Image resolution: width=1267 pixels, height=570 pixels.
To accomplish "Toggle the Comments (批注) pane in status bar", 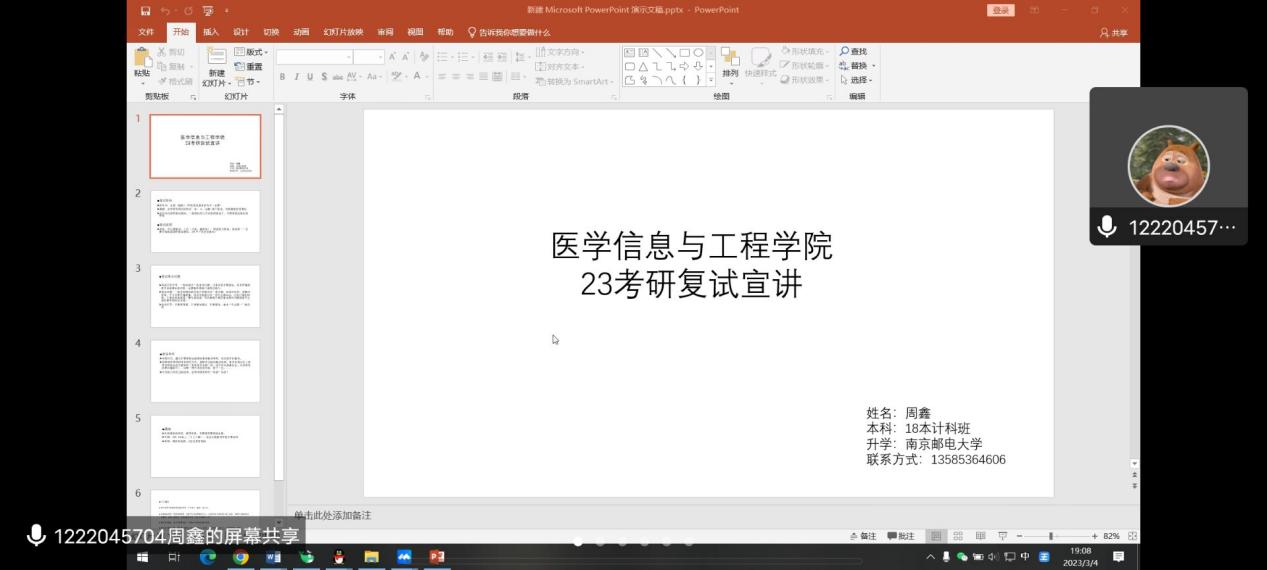I will [x=900, y=536].
